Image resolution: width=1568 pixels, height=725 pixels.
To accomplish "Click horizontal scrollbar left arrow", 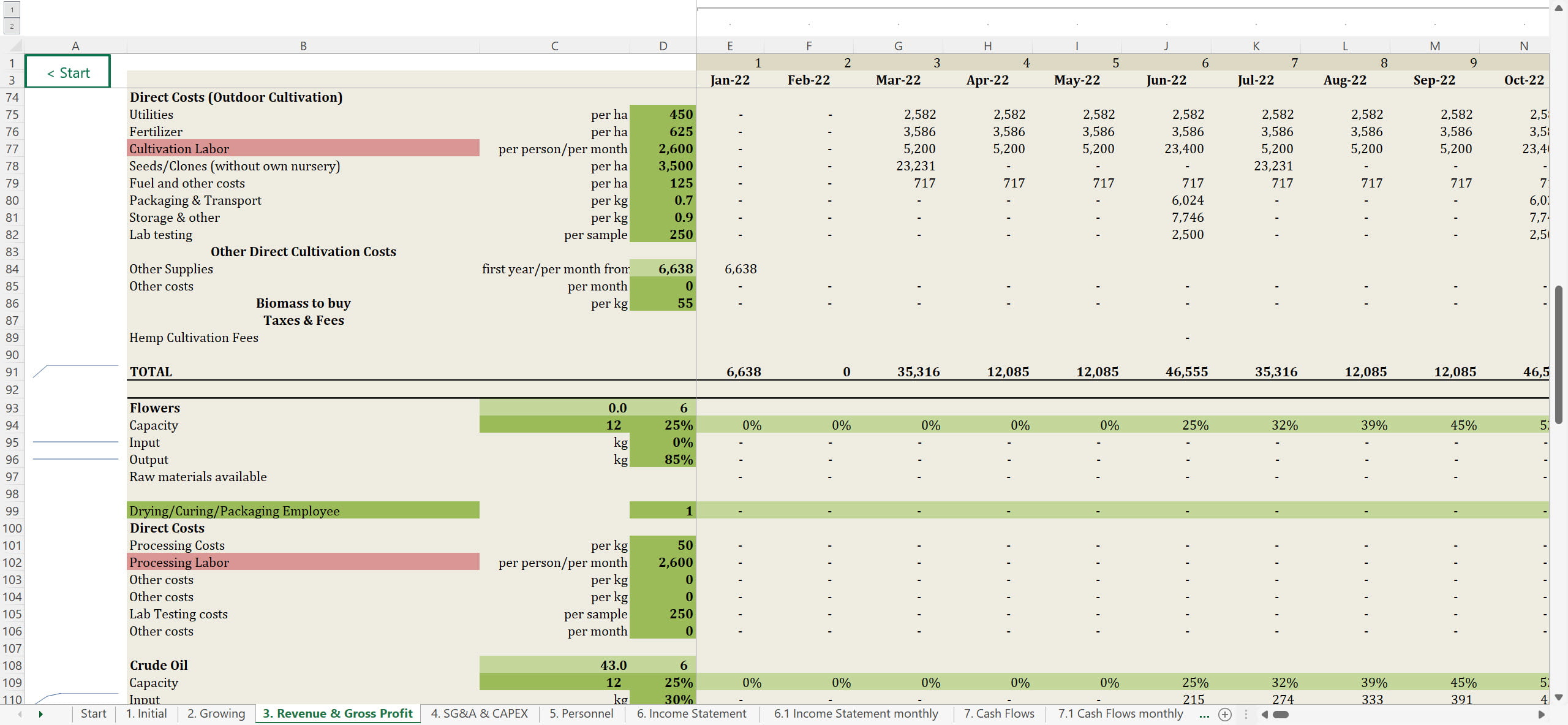I will (1264, 714).
